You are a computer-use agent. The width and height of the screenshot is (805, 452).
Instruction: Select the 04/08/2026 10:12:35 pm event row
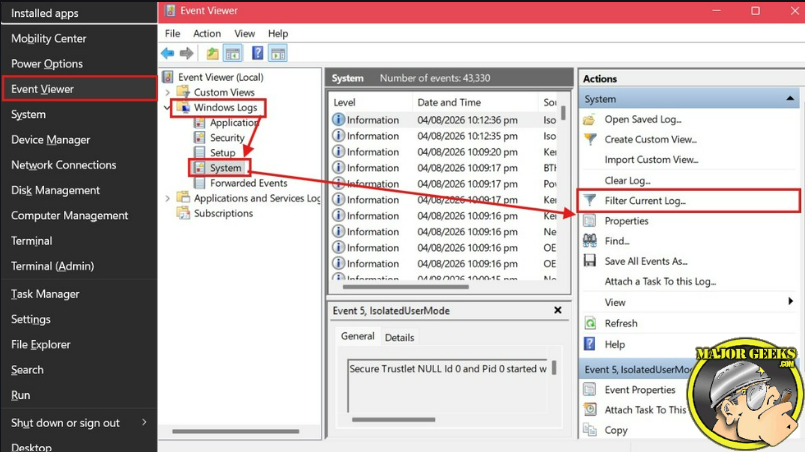tap(445, 136)
